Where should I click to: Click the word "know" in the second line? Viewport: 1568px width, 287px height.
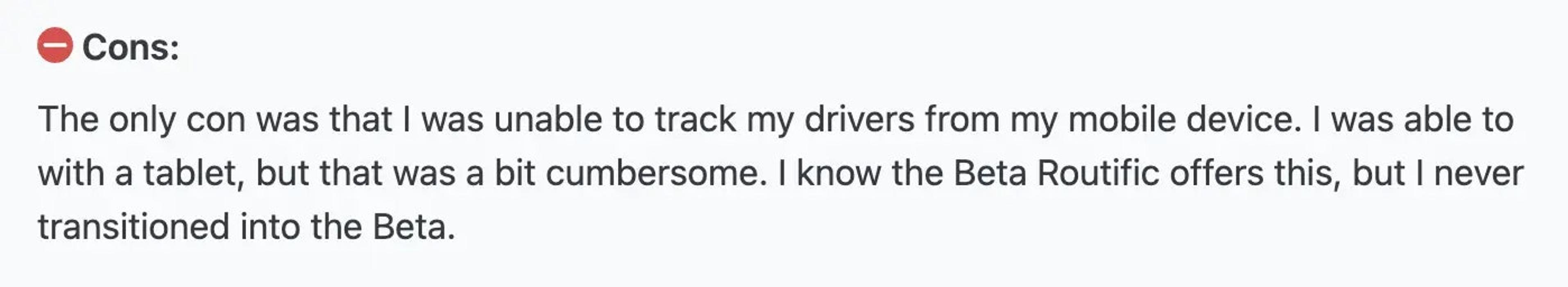coord(838,173)
